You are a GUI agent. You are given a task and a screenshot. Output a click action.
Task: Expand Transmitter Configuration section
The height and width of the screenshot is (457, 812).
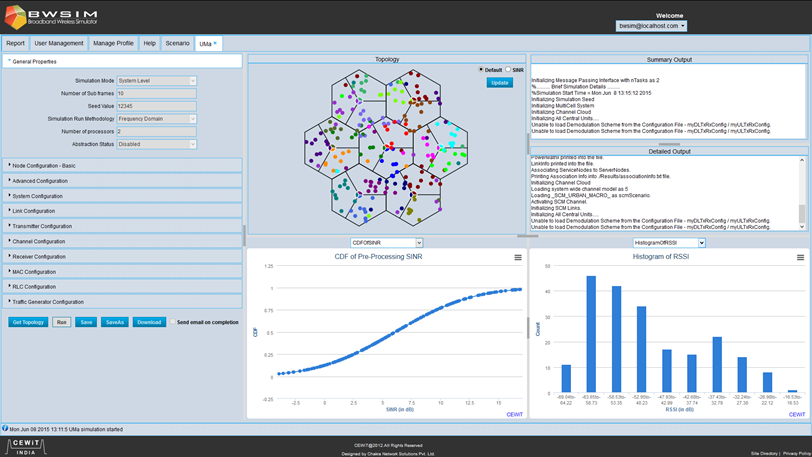pyautogui.click(x=122, y=226)
